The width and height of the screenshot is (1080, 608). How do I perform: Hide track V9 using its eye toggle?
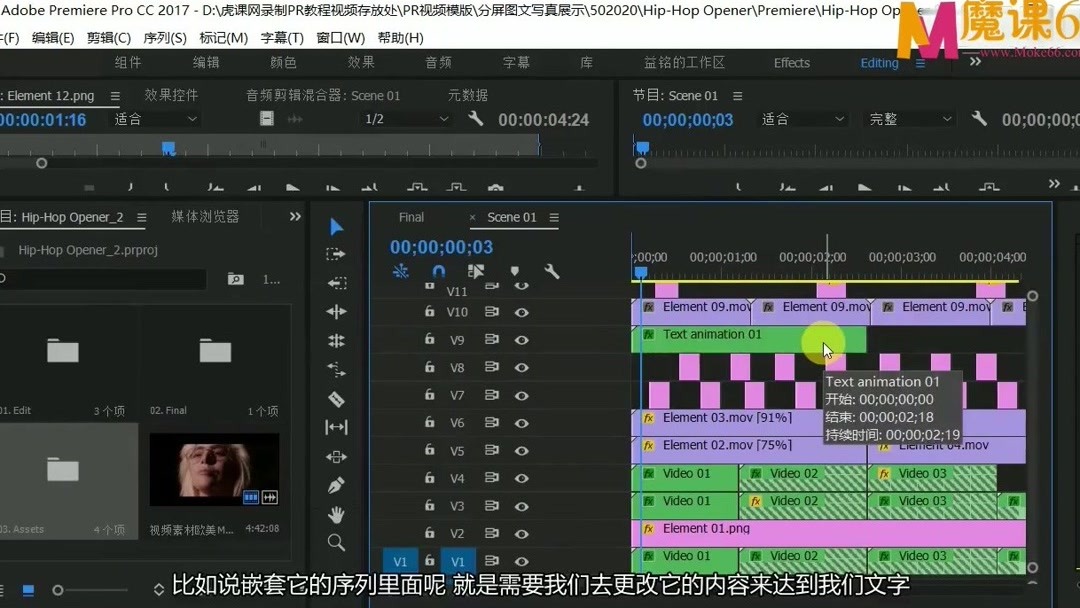tap(521, 339)
